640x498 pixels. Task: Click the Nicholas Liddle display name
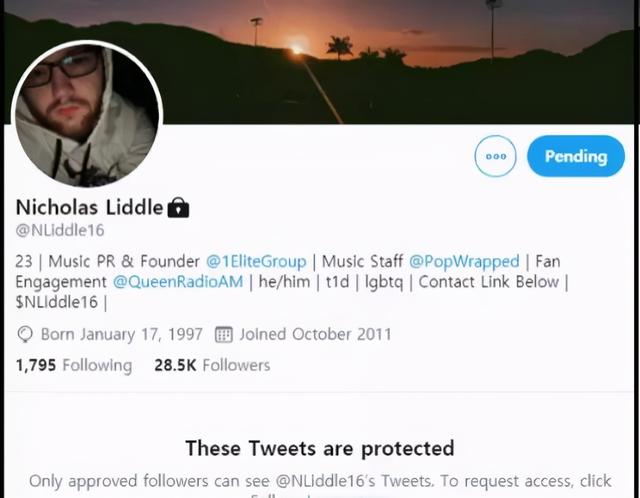(x=89, y=207)
